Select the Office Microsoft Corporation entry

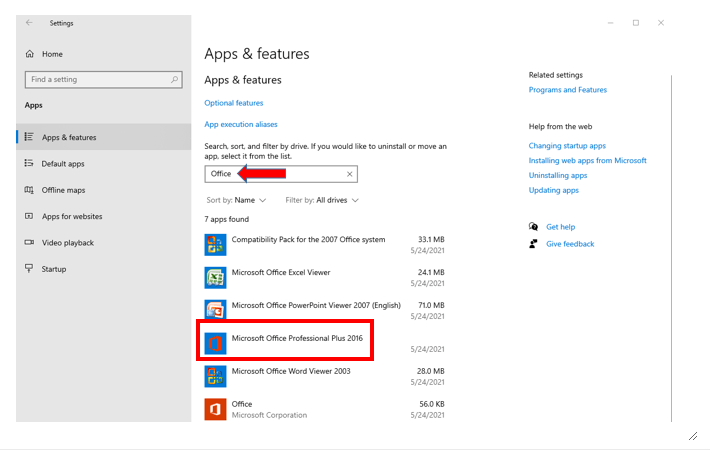(324, 409)
